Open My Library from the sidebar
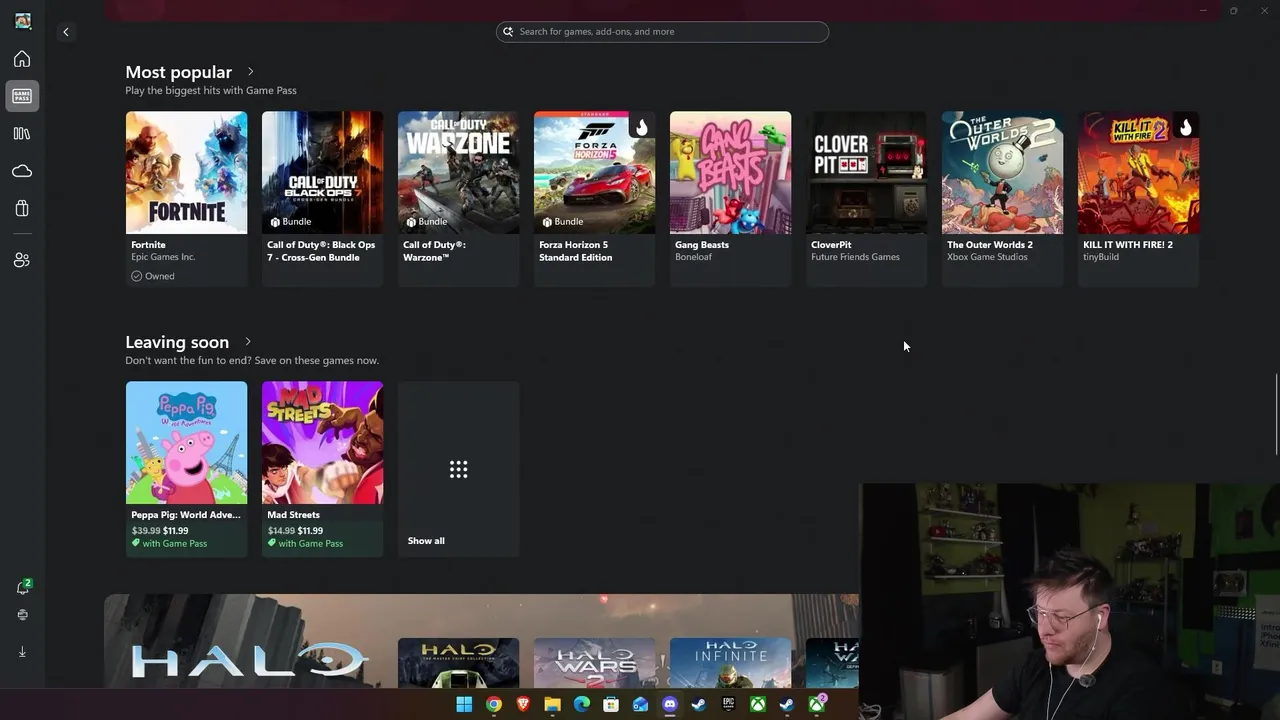Image resolution: width=1280 pixels, height=720 pixels. click(22, 133)
